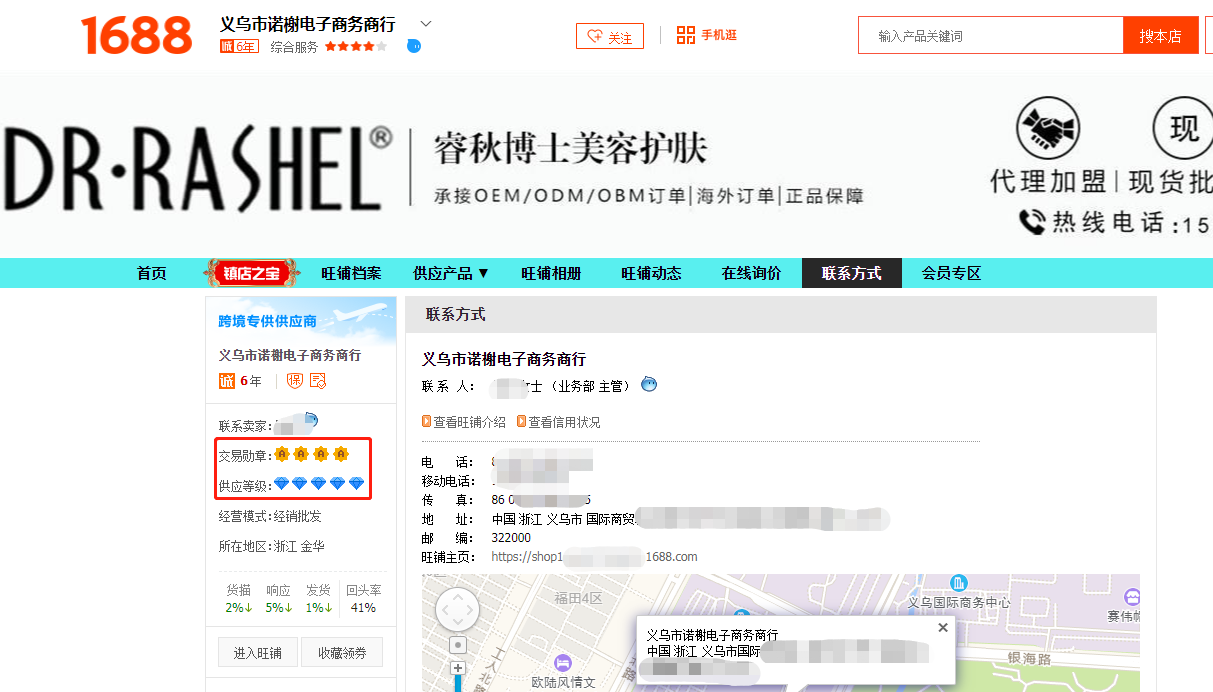Click the 热线电话 phone icon
Image resolution: width=1213 pixels, height=692 pixels.
point(1032,221)
